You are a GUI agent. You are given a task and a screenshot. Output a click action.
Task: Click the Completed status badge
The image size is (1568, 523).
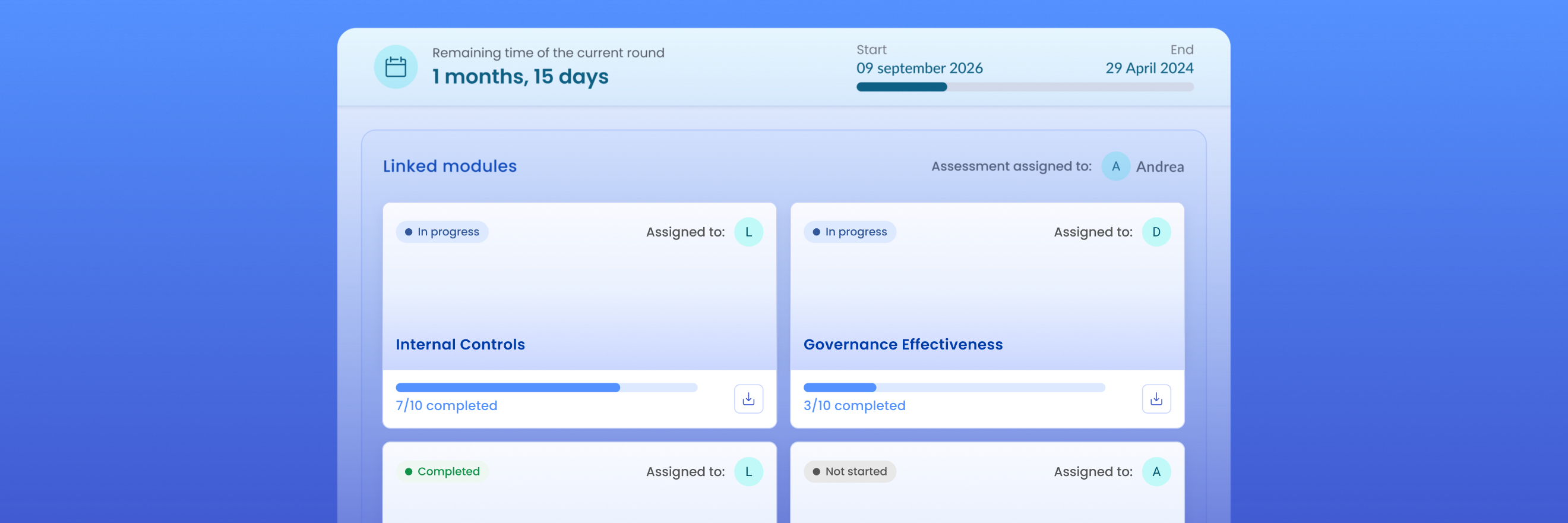pyautogui.click(x=442, y=471)
